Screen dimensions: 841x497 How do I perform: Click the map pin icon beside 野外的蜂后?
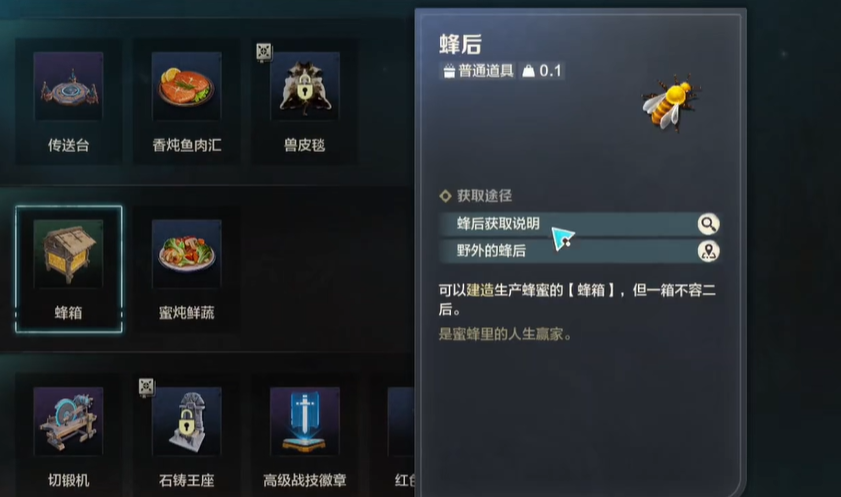coord(708,251)
